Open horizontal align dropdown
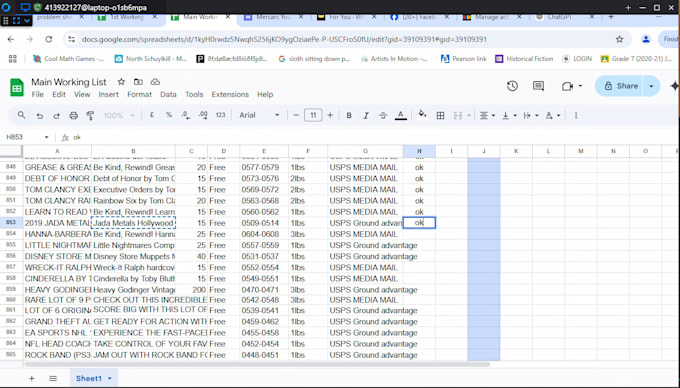The width and height of the screenshot is (680, 388). tap(487, 115)
